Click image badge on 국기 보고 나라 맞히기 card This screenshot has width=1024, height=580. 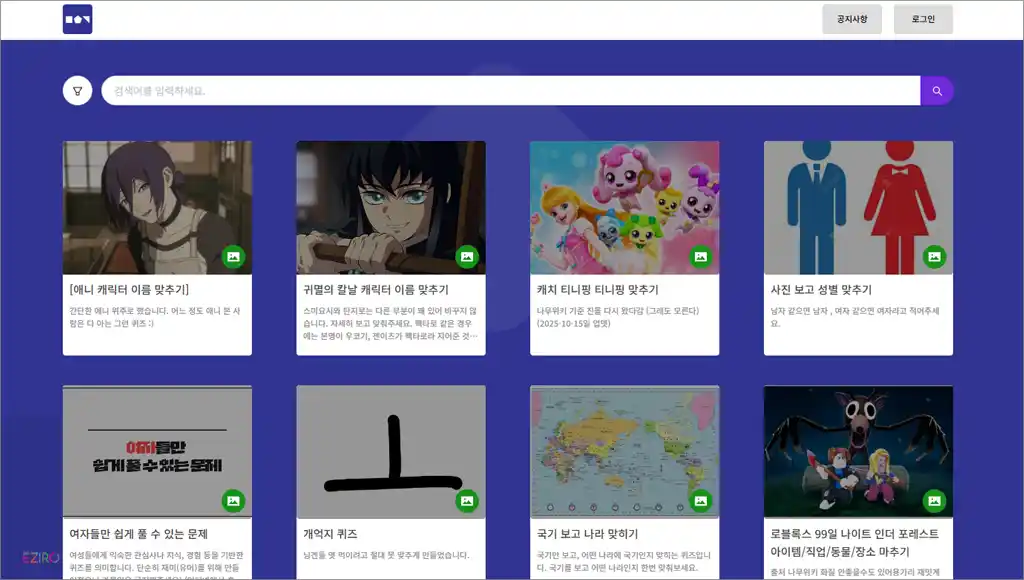[701, 501]
